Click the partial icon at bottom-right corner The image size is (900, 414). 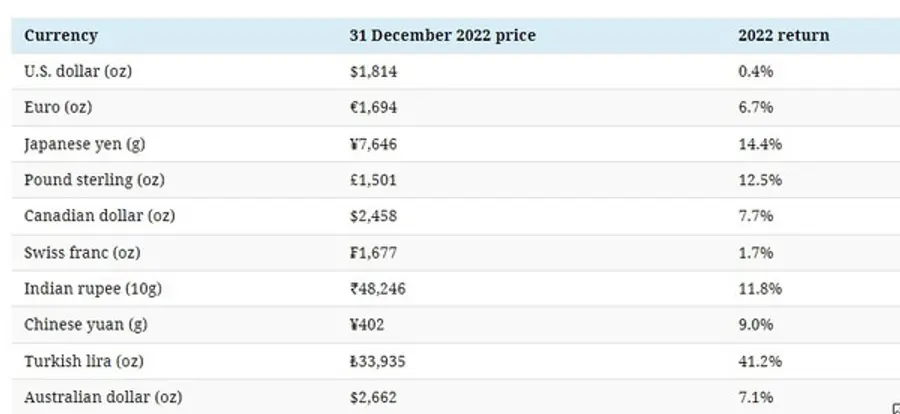click(895, 408)
